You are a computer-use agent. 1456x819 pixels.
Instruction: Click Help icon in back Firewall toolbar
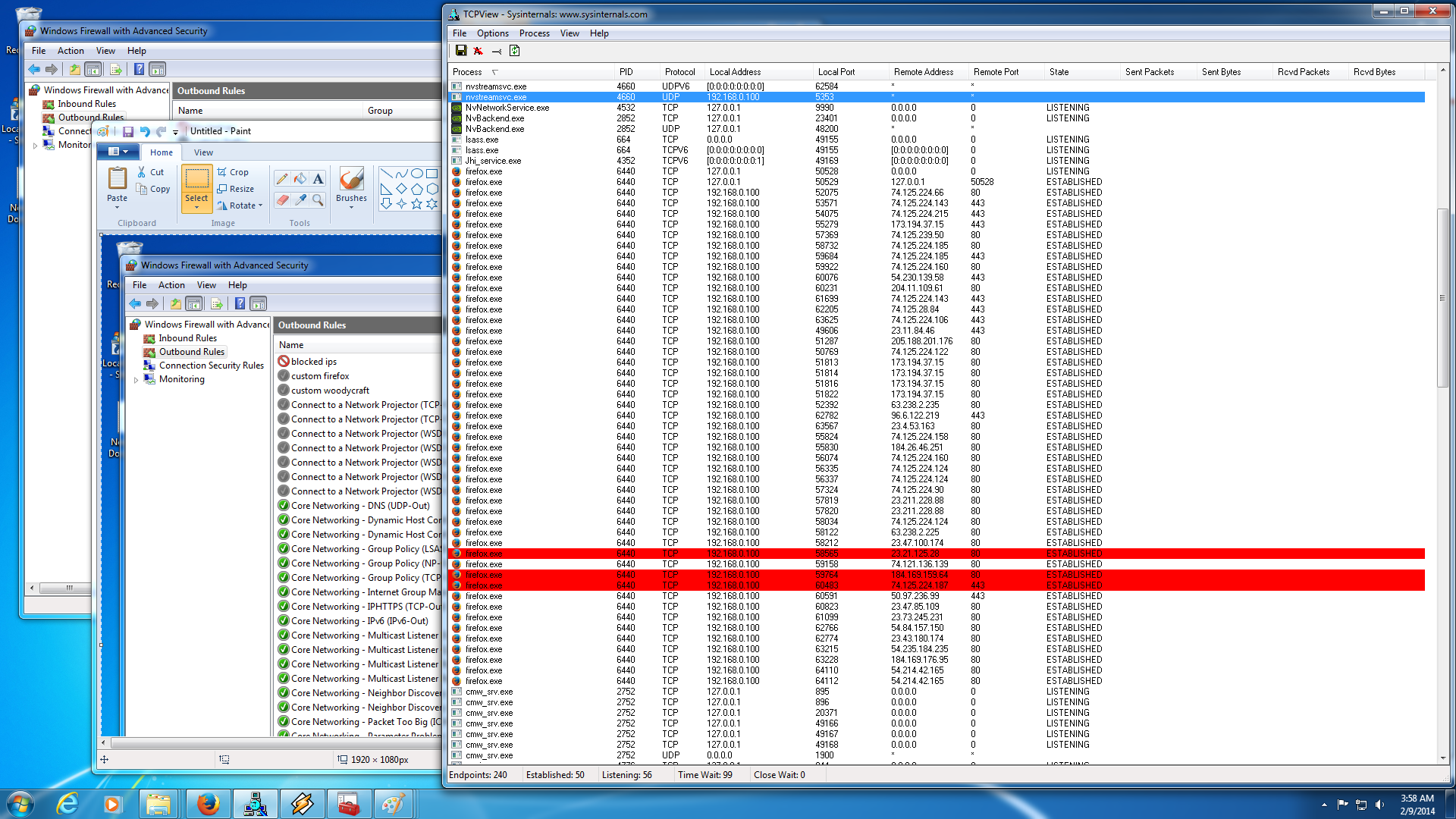(139, 70)
